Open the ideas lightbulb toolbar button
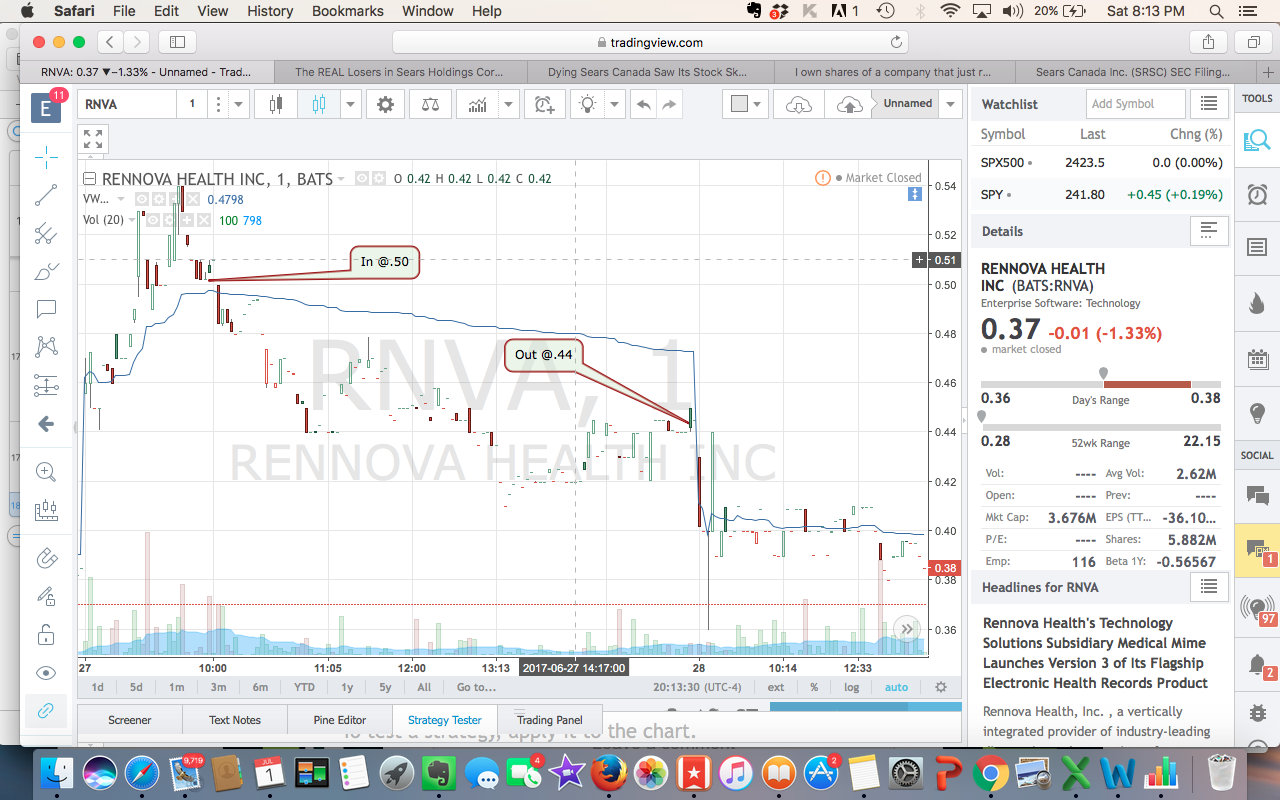The height and width of the screenshot is (800, 1280). point(588,104)
